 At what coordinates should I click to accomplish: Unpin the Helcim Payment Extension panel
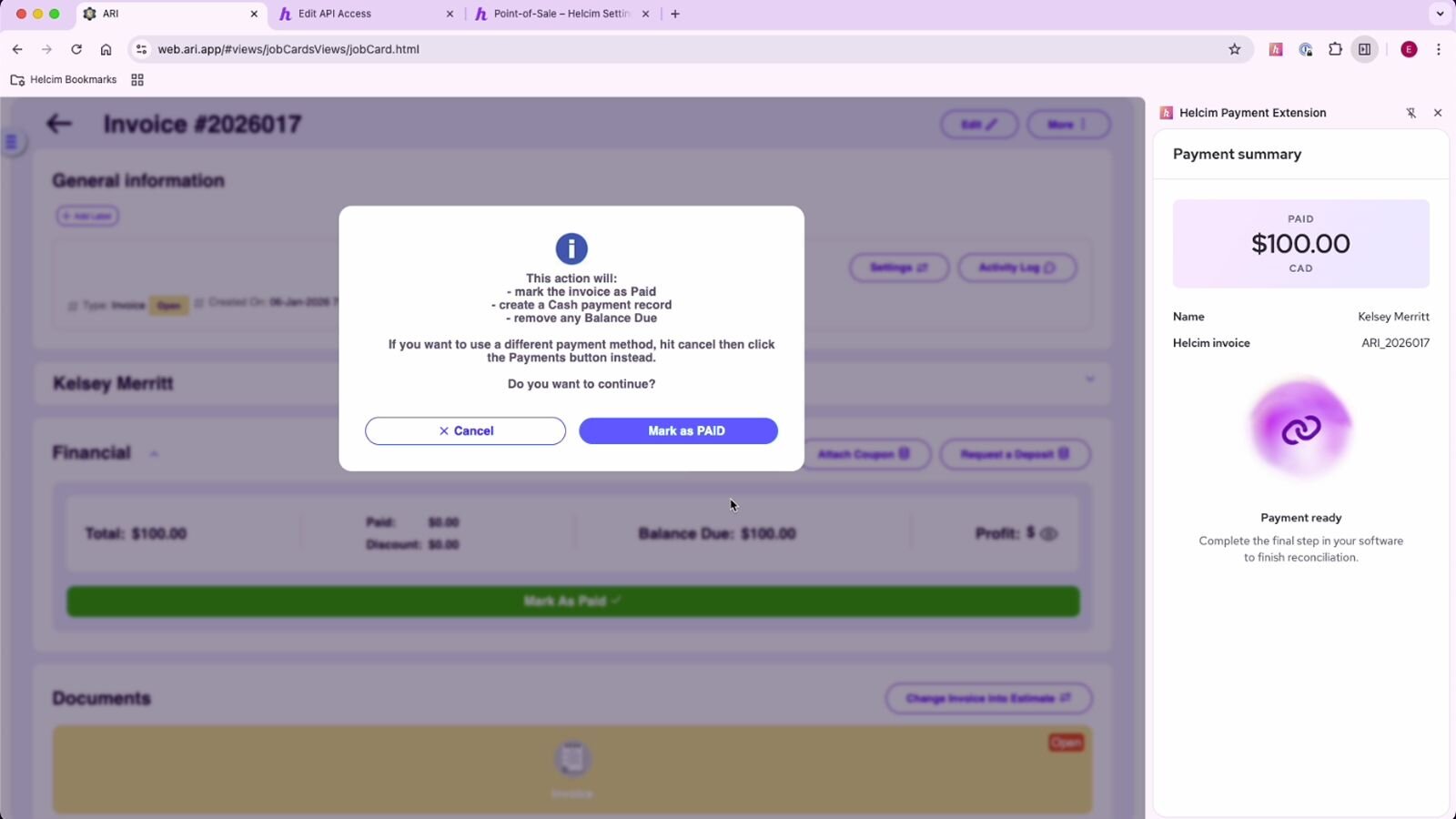(1410, 113)
